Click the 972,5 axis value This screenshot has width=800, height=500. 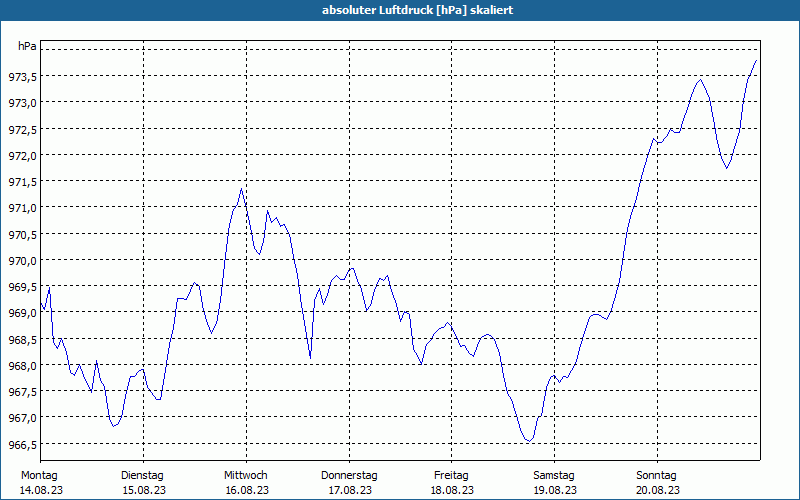(22, 130)
